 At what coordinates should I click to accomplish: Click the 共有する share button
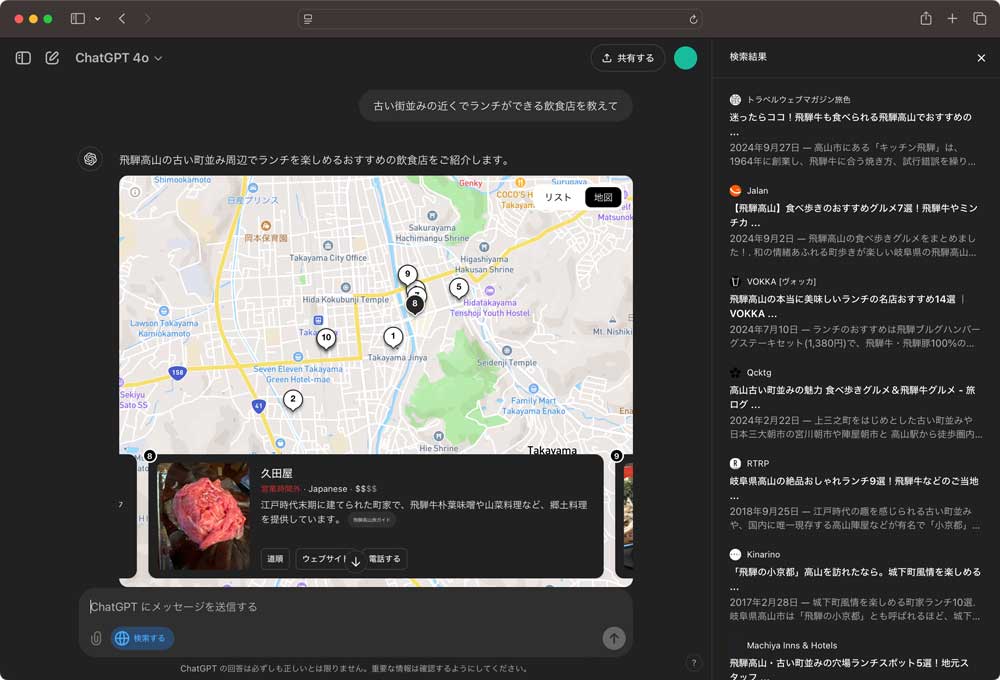tap(628, 58)
